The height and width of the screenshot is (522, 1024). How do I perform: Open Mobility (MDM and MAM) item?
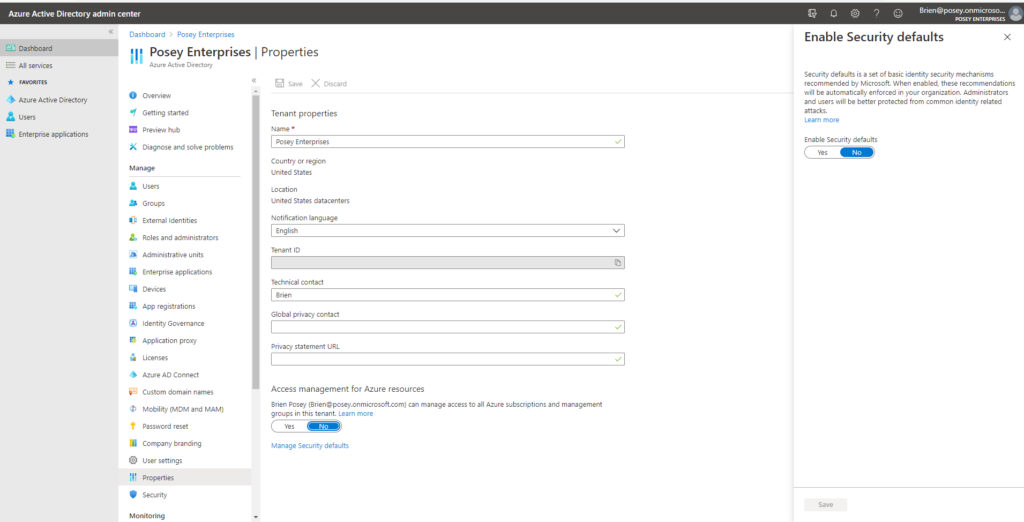point(185,409)
